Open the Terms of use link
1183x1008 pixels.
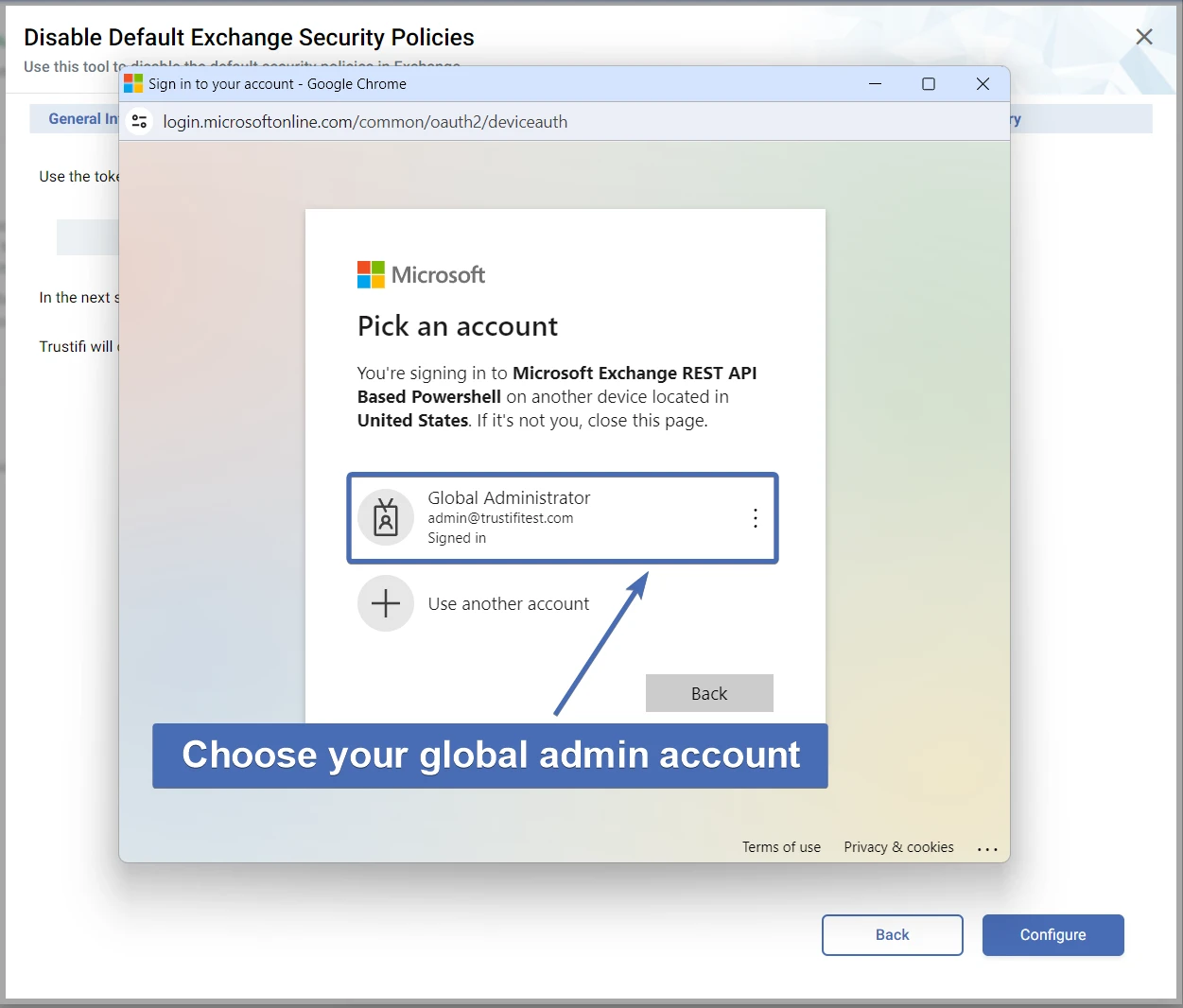coord(781,847)
